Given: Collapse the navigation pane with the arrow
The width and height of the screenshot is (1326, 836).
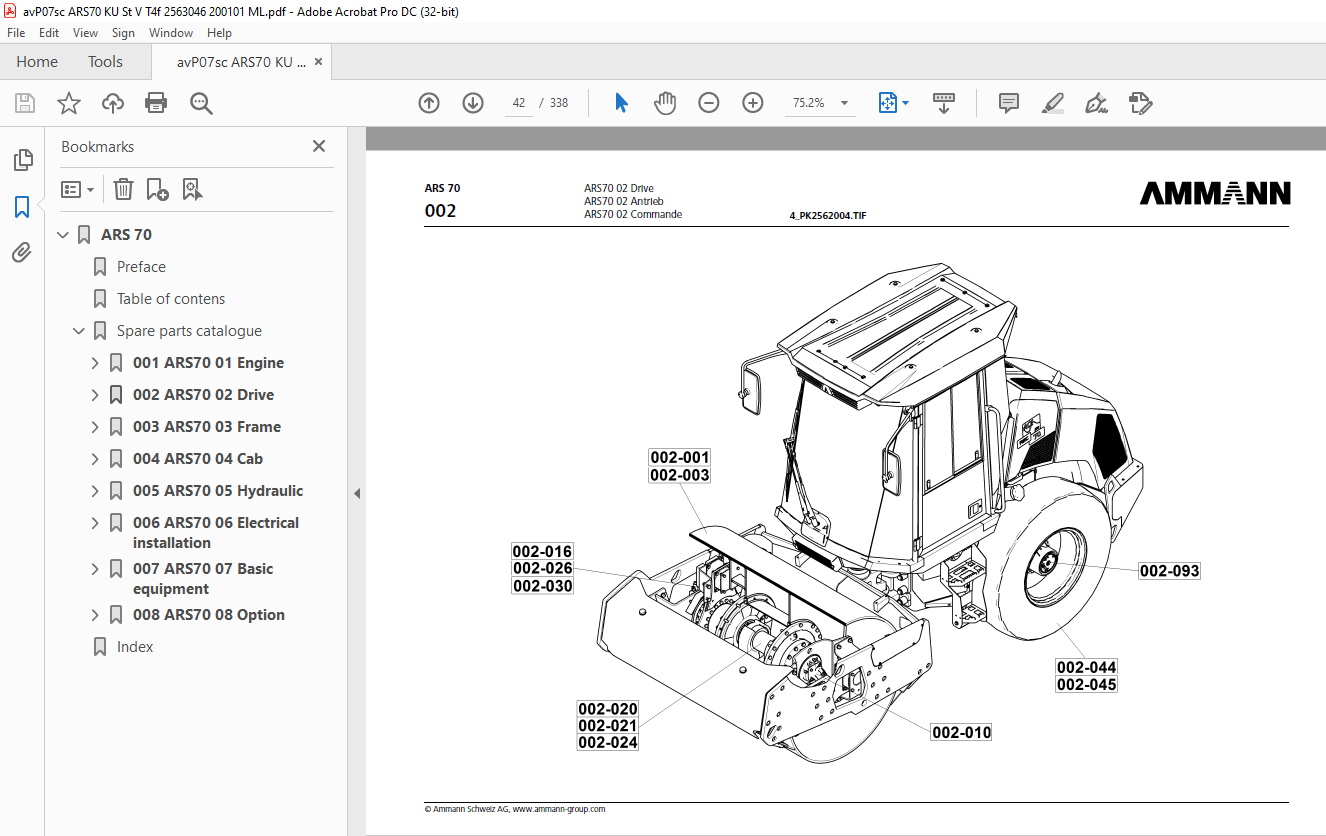Looking at the screenshot, I should tap(357, 493).
